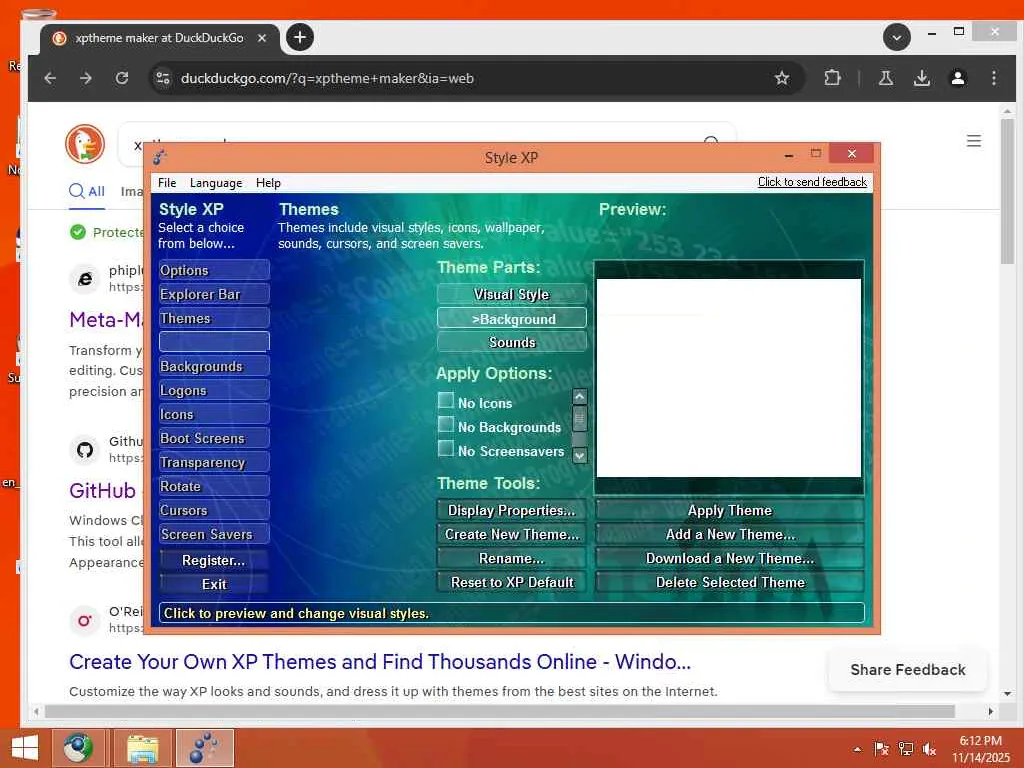Image resolution: width=1024 pixels, height=768 pixels.
Task: Select Themes in the sidebar
Action: [x=214, y=319]
